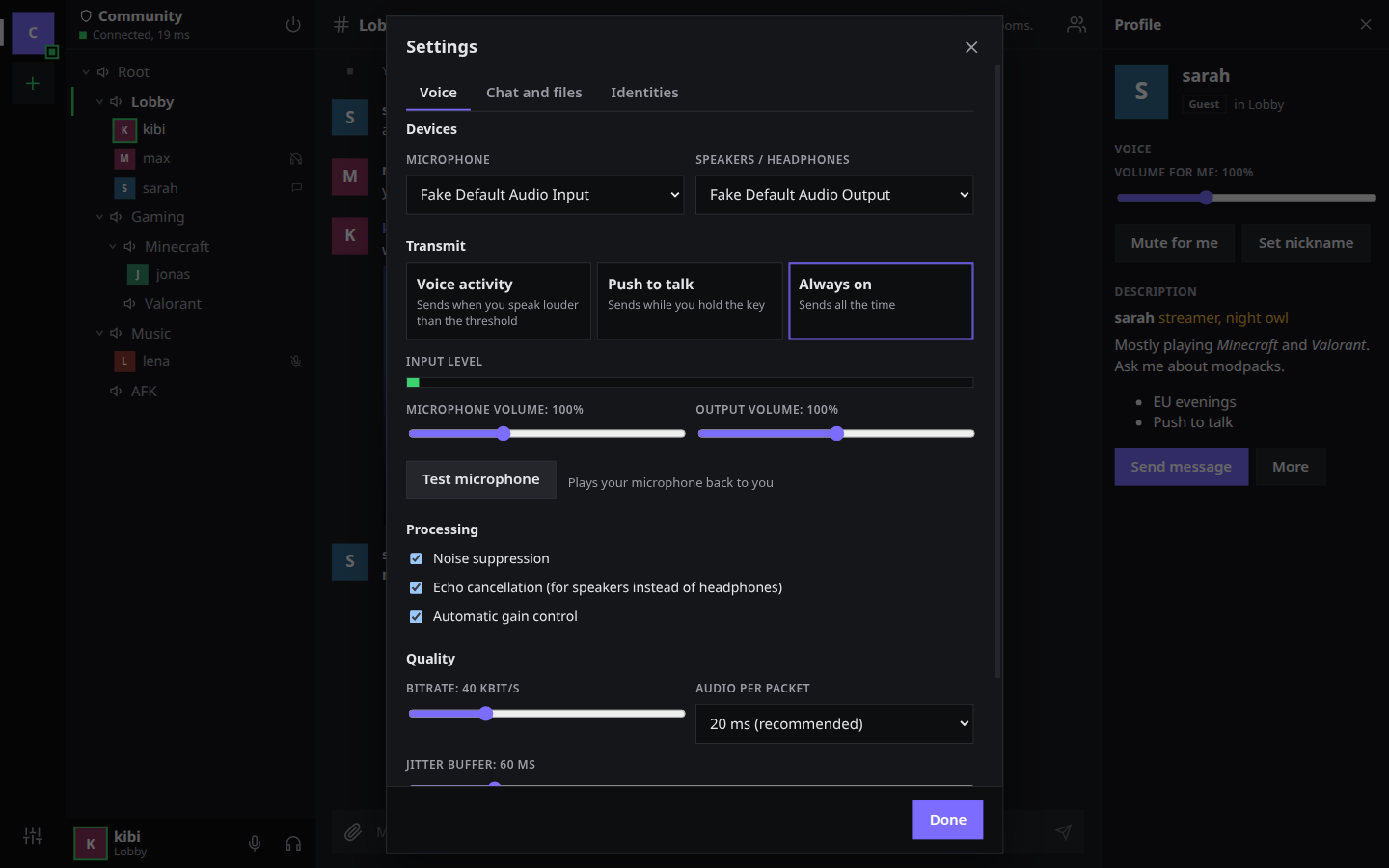
Task: Click the Send message button
Action: point(1182,467)
